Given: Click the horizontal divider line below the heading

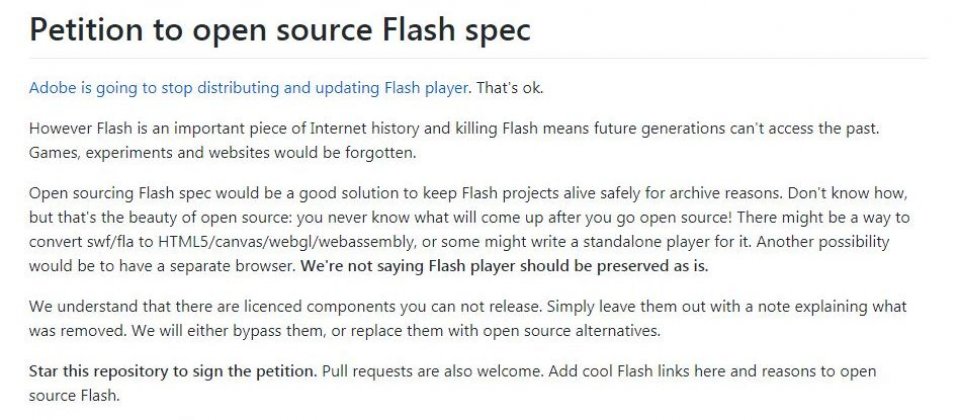Looking at the screenshot, I should (x=478, y=59).
